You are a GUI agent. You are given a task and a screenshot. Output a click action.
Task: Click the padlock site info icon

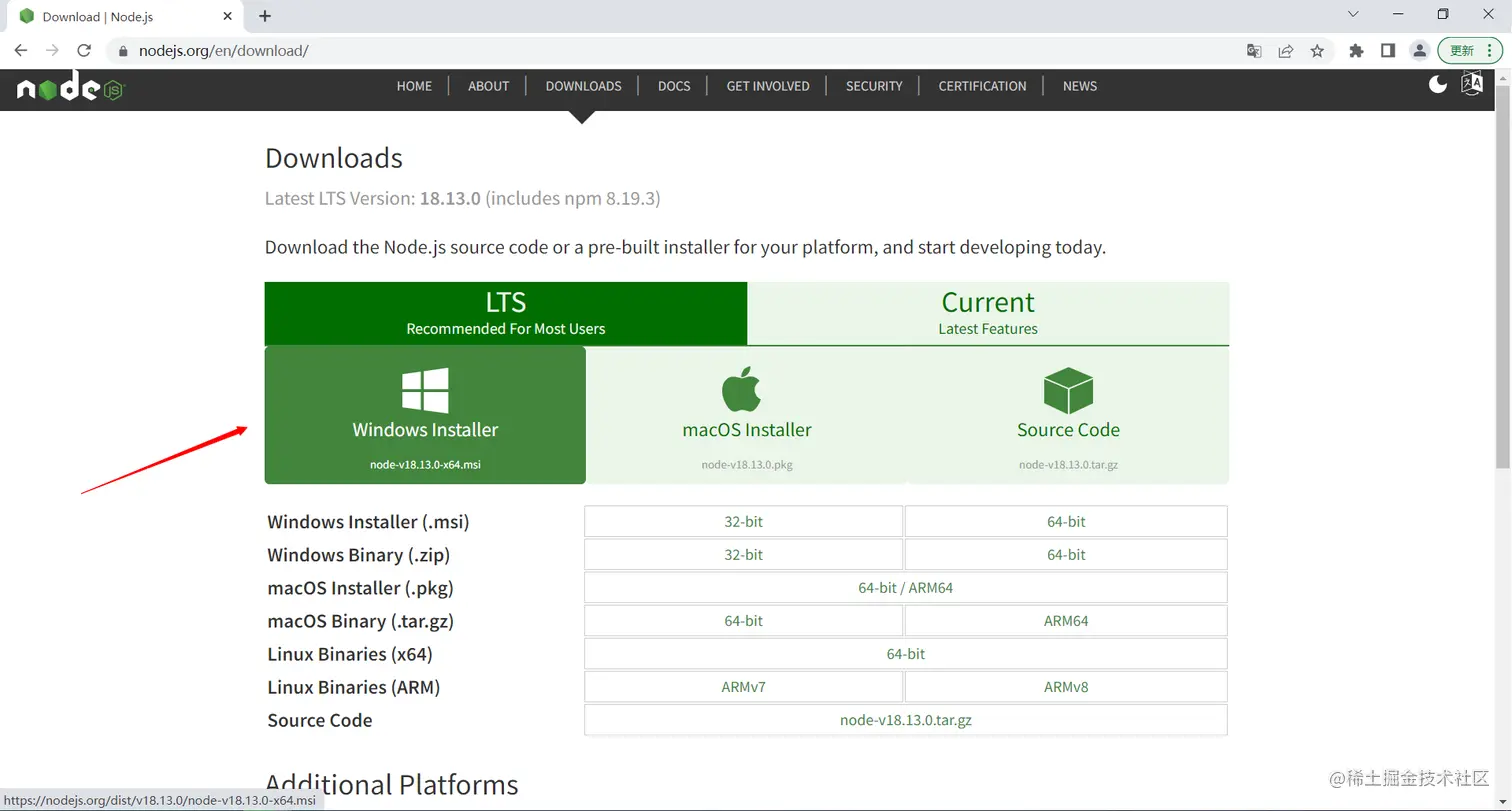[123, 51]
